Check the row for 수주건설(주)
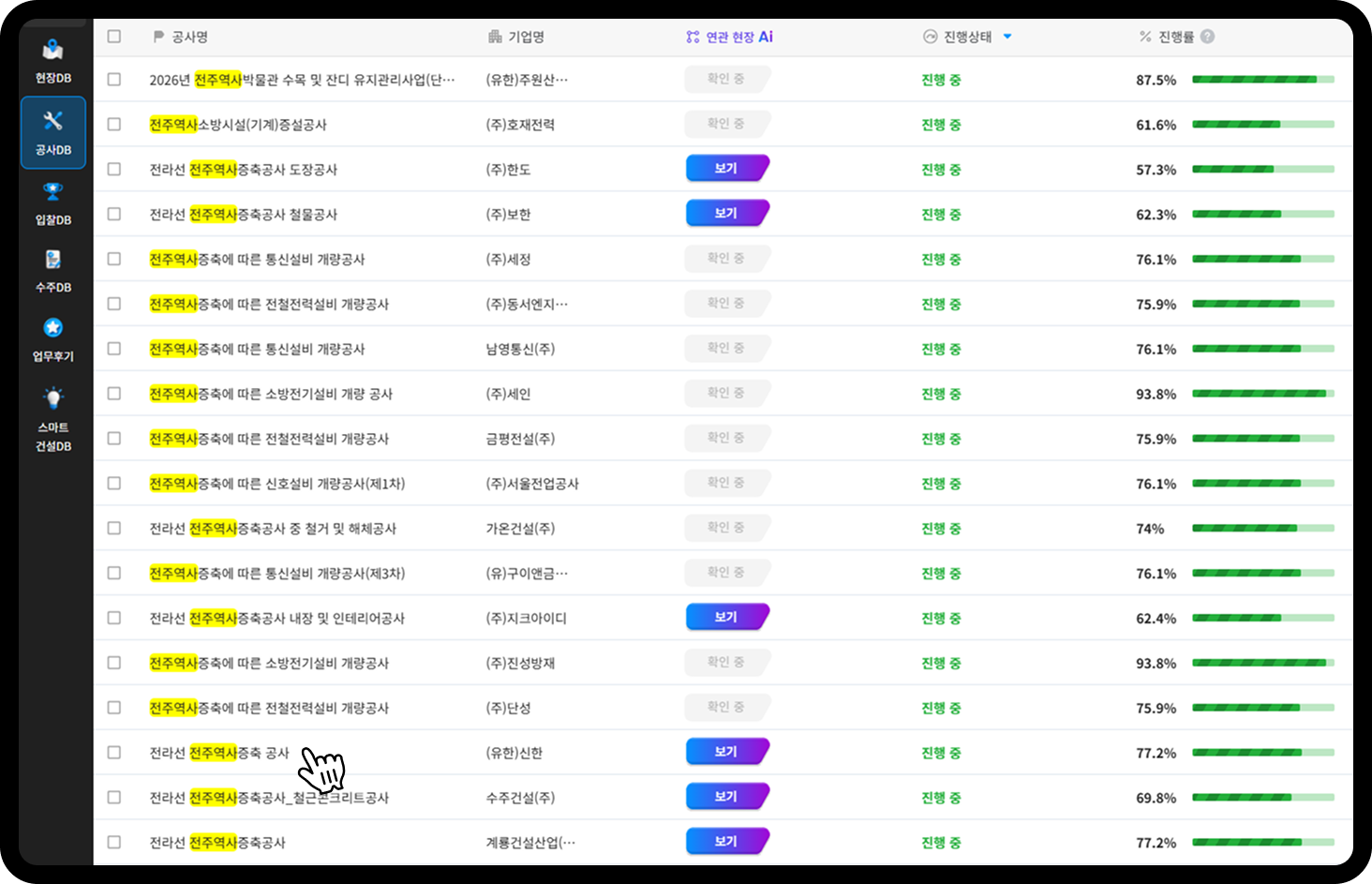The width and height of the screenshot is (1372, 884). pos(114,797)
